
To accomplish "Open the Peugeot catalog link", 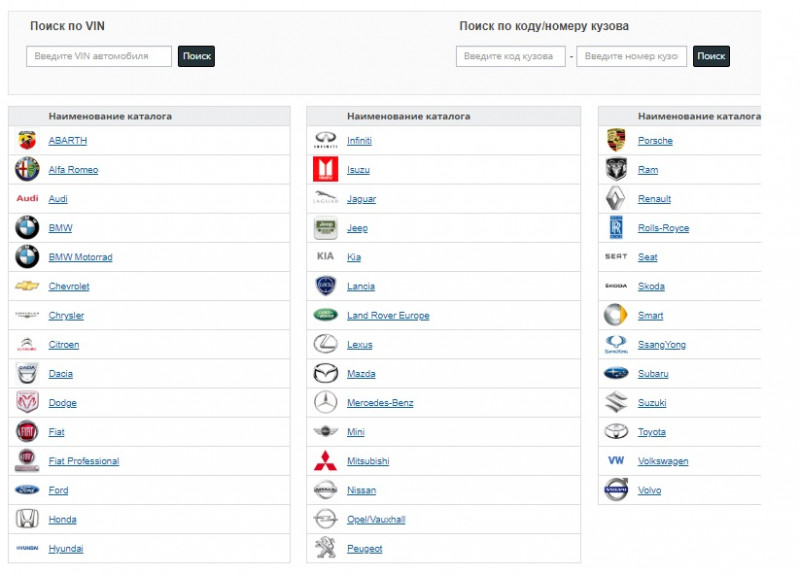I will [364, 548].
